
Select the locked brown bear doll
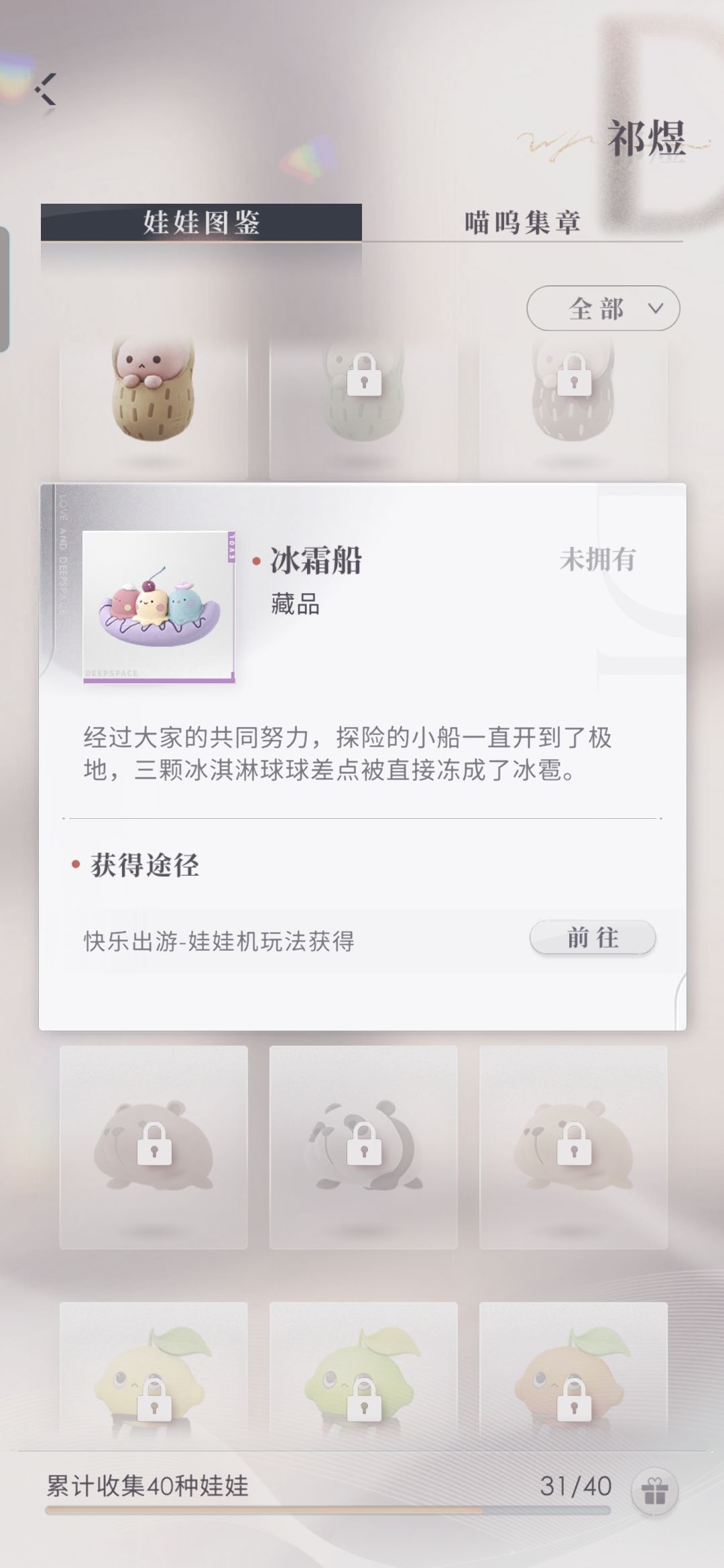point(154,1147)
